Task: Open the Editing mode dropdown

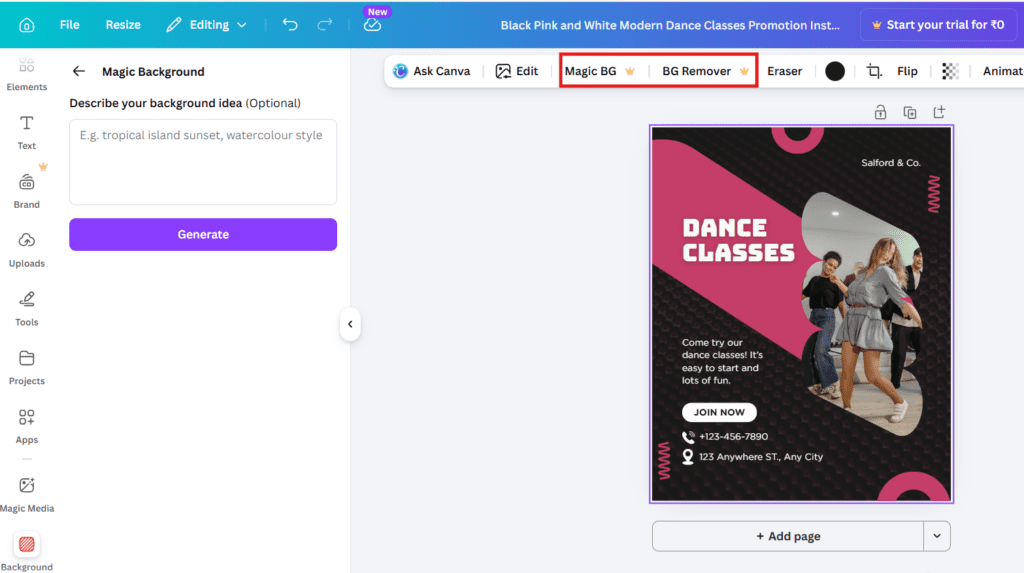Action: coord(207,25)
